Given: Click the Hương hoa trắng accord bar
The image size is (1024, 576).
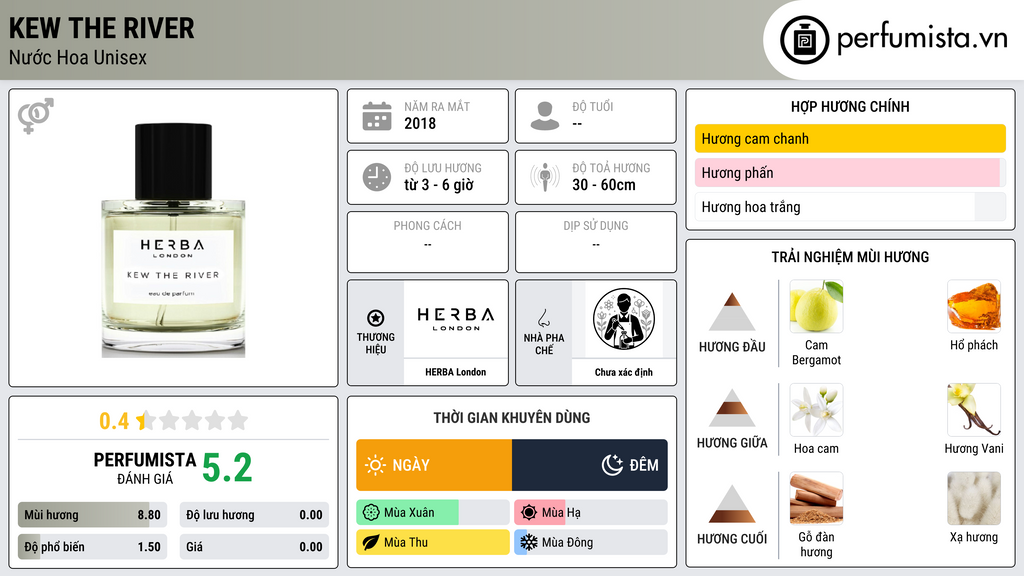Looking at the screenshot, I should 850,207.
